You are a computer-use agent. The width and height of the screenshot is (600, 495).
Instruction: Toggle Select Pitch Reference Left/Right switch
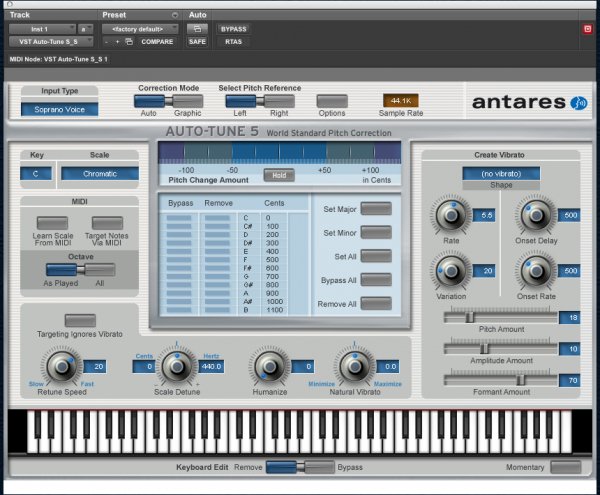click(x=260, y=101)
